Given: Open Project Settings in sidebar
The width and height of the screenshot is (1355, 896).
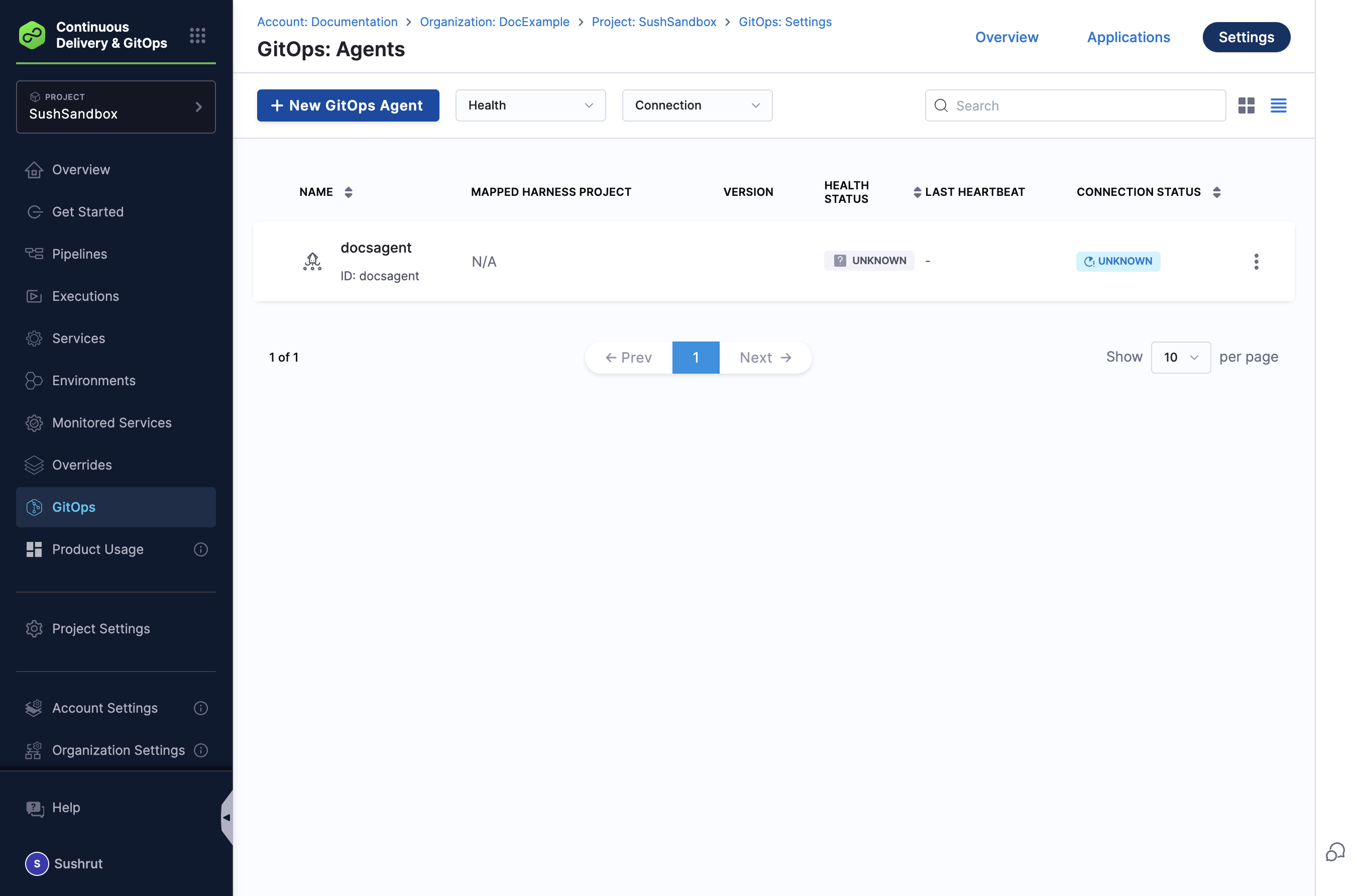Looking at the screenshot, I should pyautogui.click(x=116, y=629).
